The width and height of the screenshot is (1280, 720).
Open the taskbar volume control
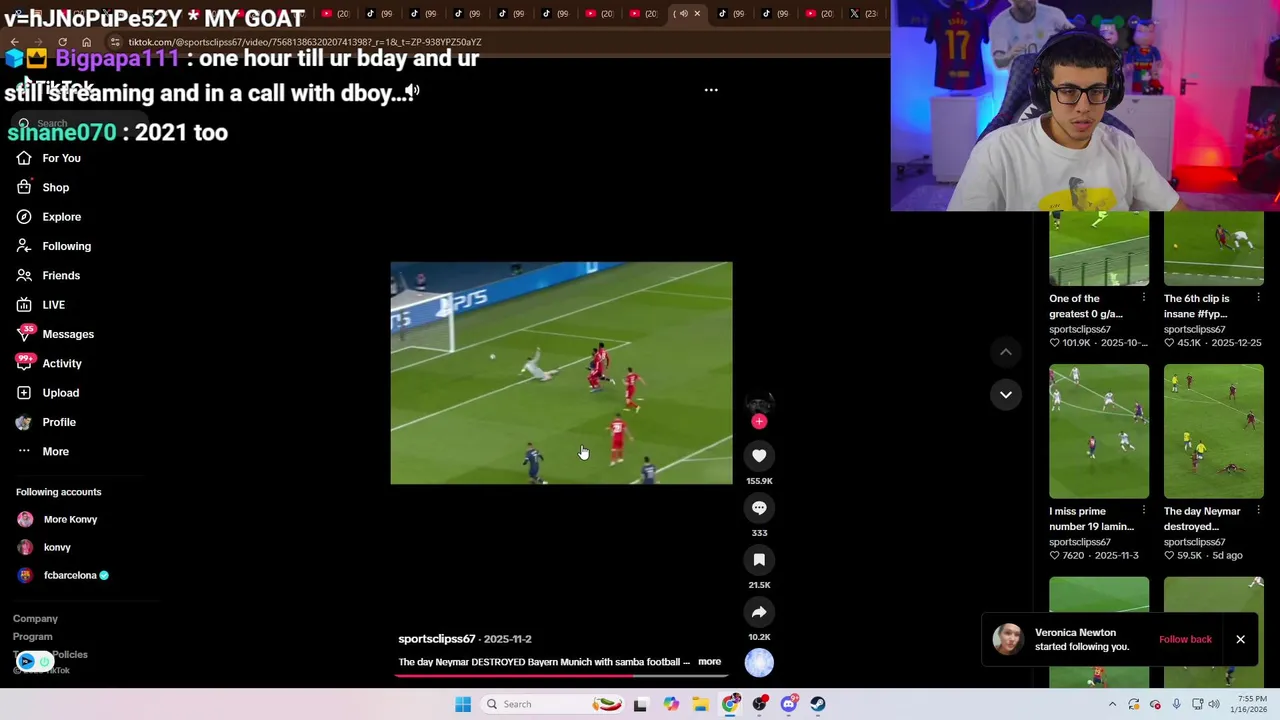[1213, 704]
